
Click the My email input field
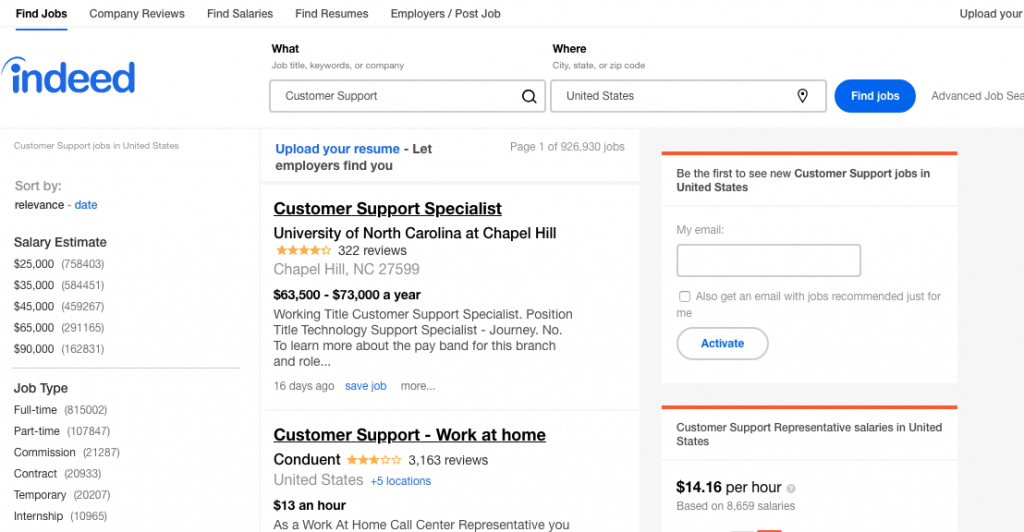[x=769, y=260]
